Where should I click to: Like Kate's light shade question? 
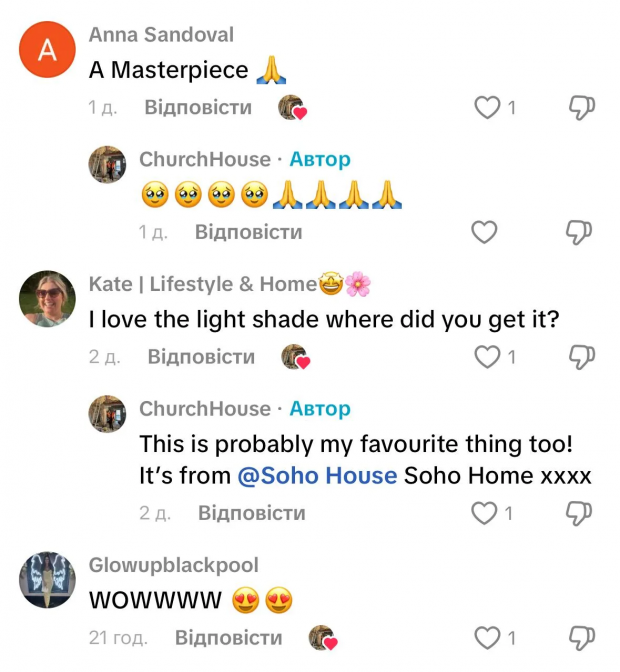click(487, 357)
